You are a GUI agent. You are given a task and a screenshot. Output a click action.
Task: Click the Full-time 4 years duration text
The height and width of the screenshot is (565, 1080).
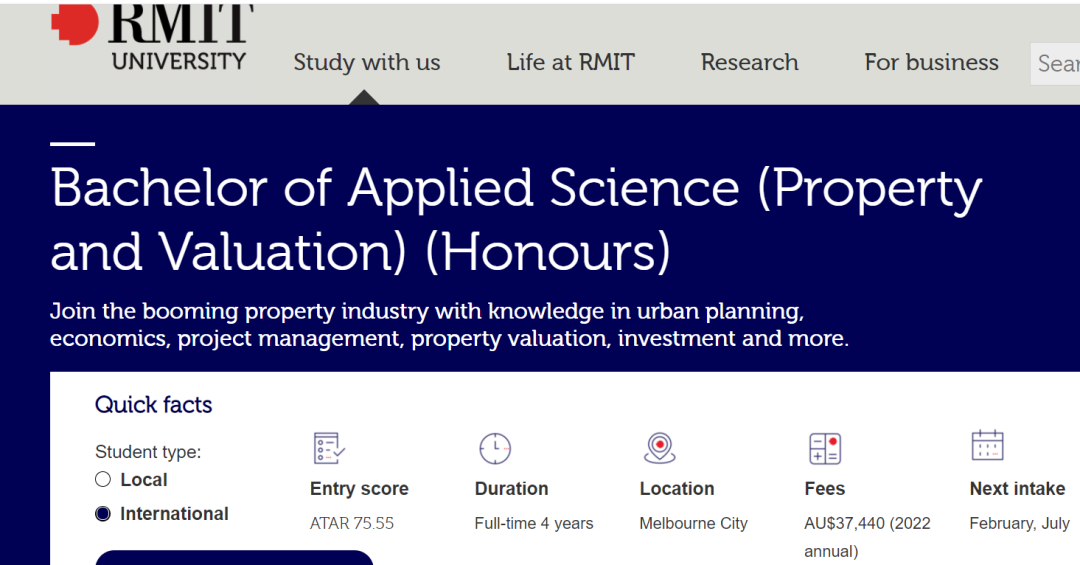[533, 523]
